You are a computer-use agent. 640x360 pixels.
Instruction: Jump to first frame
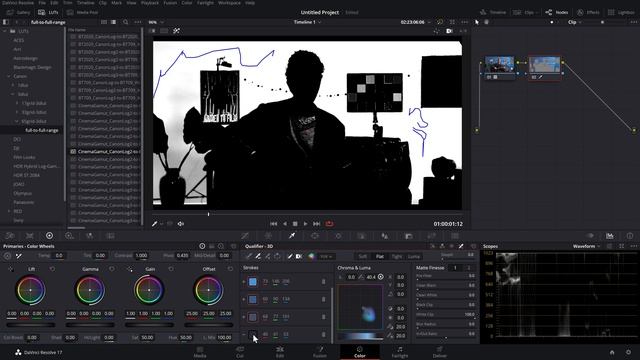273,224
